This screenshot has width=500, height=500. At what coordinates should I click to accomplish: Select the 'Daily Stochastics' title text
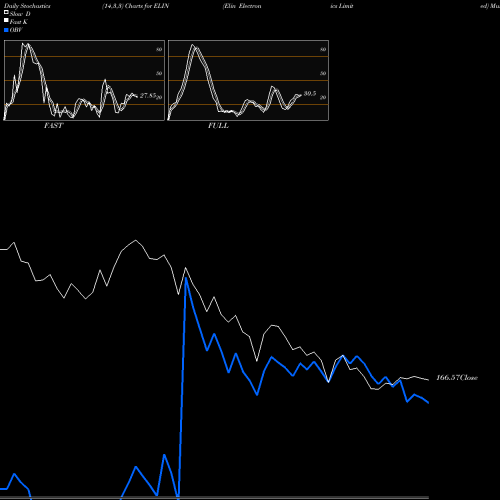pos(27,6)
